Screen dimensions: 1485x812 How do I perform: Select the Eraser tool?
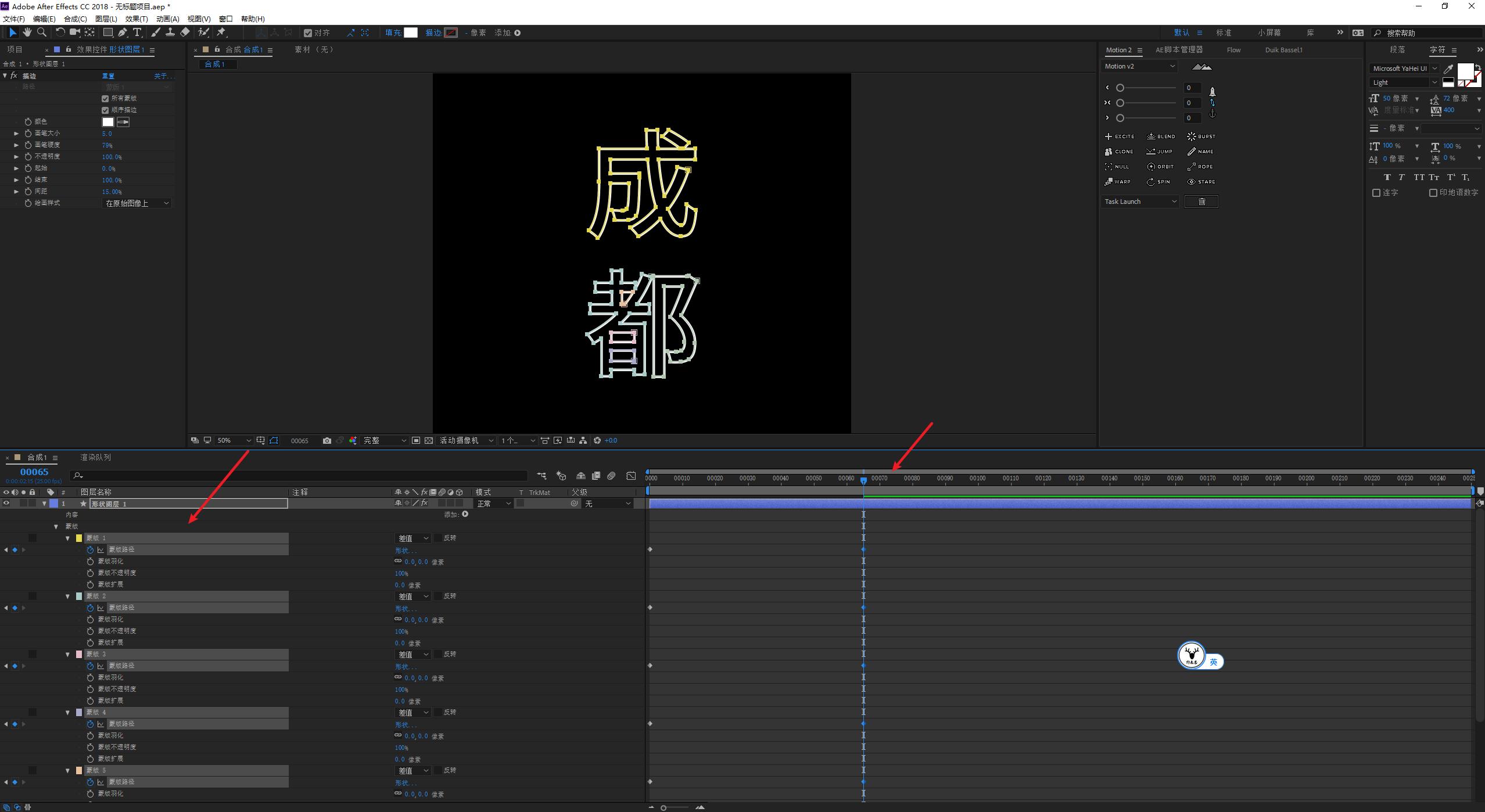185,33
